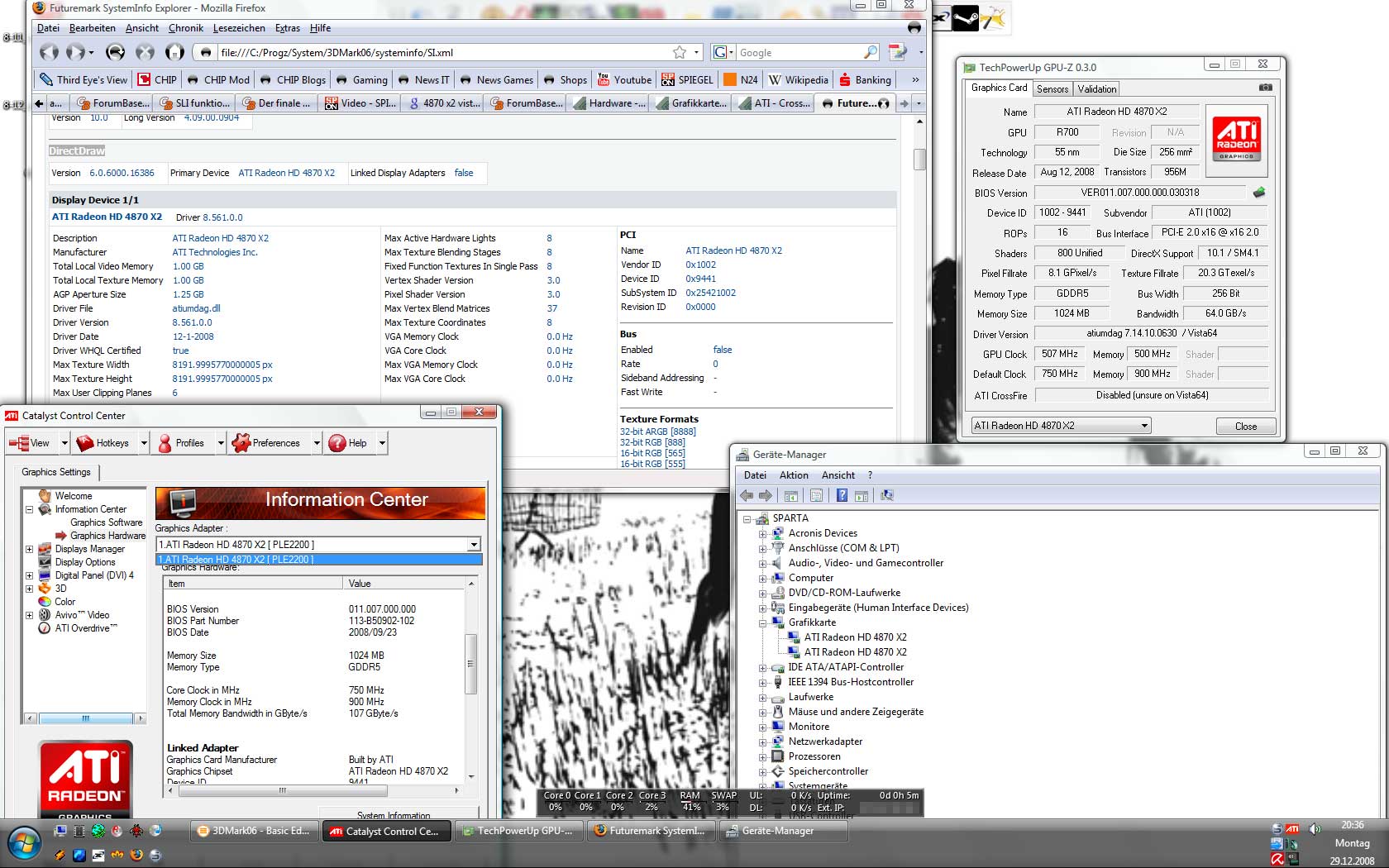Reload the page in Firefox
Viewport: 1389px width, 868px height.
pyautogui.click(x=116, y=52)
